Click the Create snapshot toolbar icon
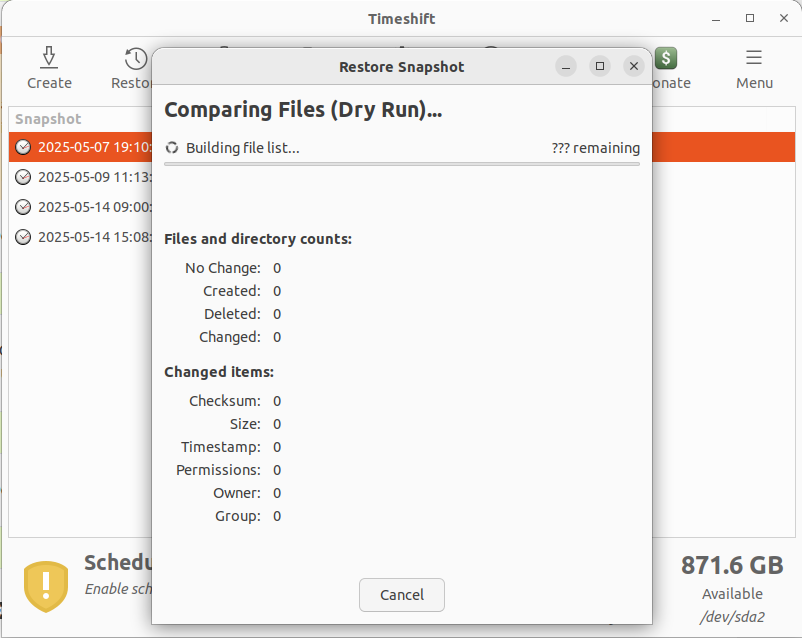Viewport: 802px width, 638px height. coord(49,57)
